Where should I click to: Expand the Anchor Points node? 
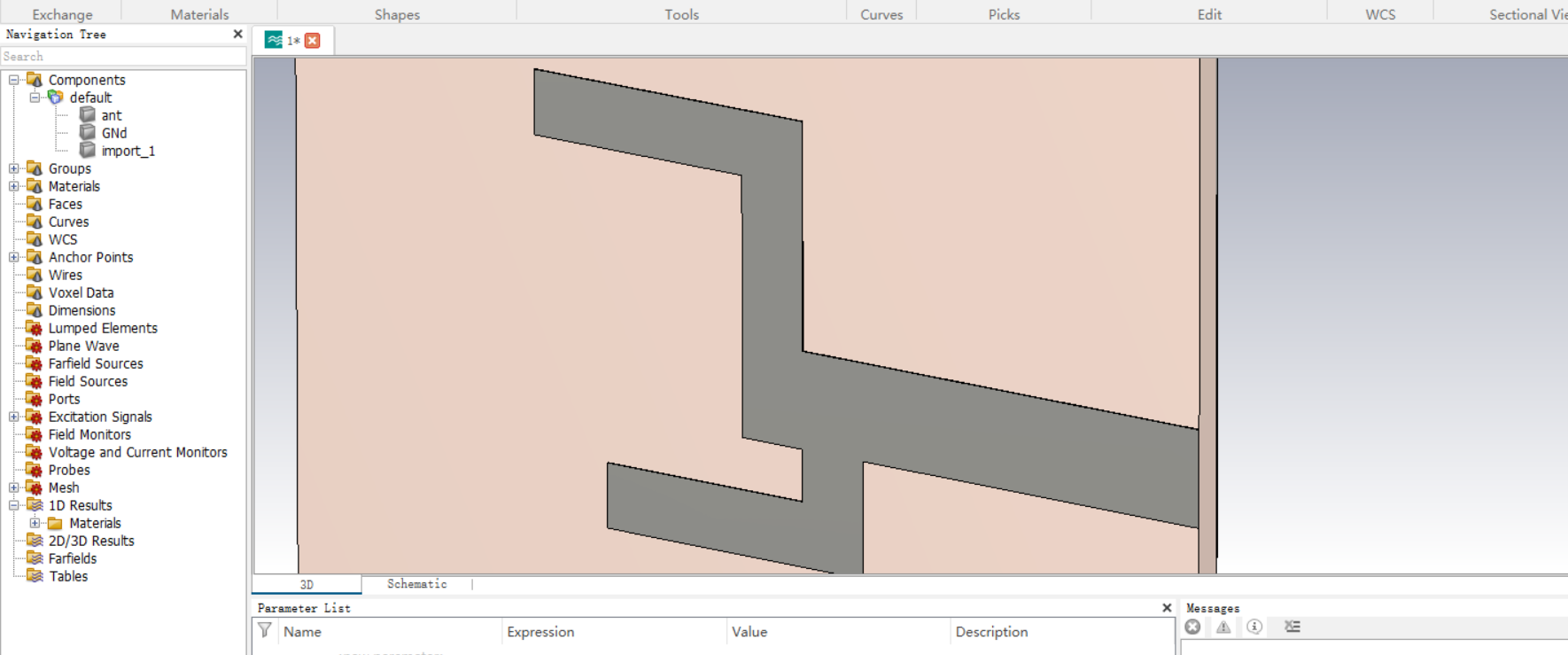[14, 257]
